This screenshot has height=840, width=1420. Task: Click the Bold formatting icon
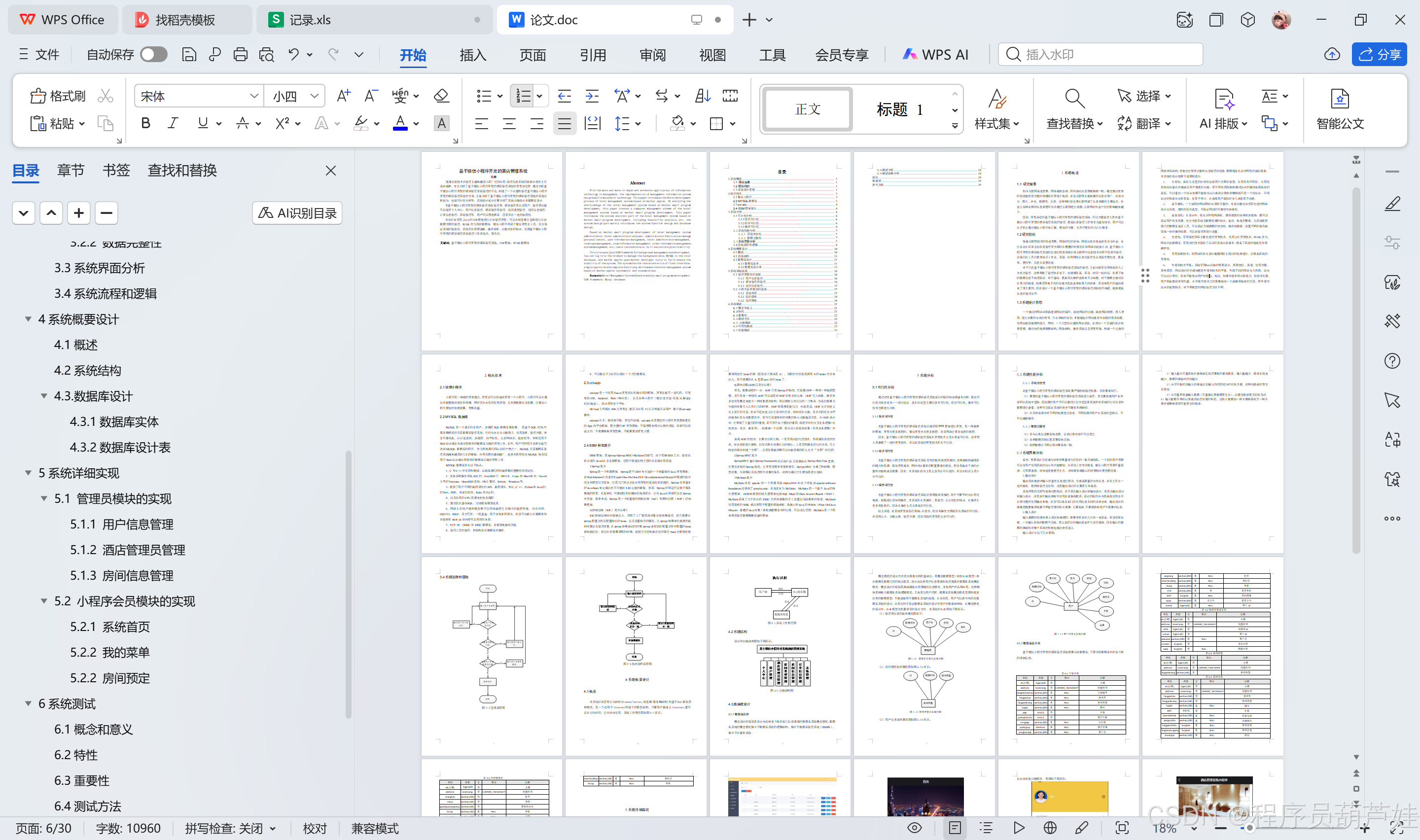(x=145, y=123)
